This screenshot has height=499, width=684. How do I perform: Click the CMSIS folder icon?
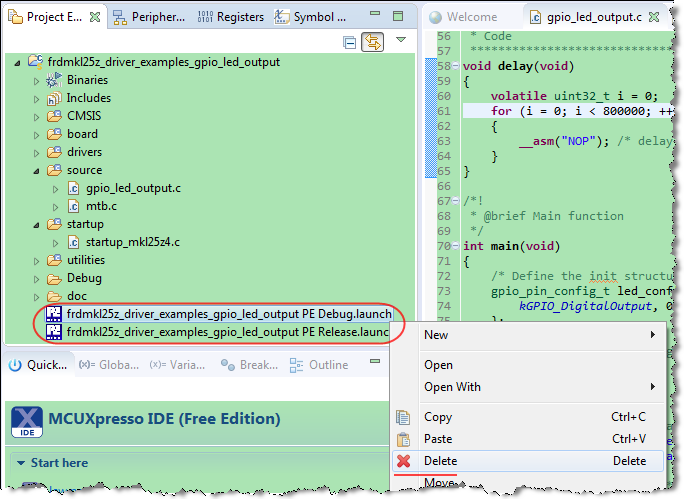pyautogui.click(x=55, y=116)
